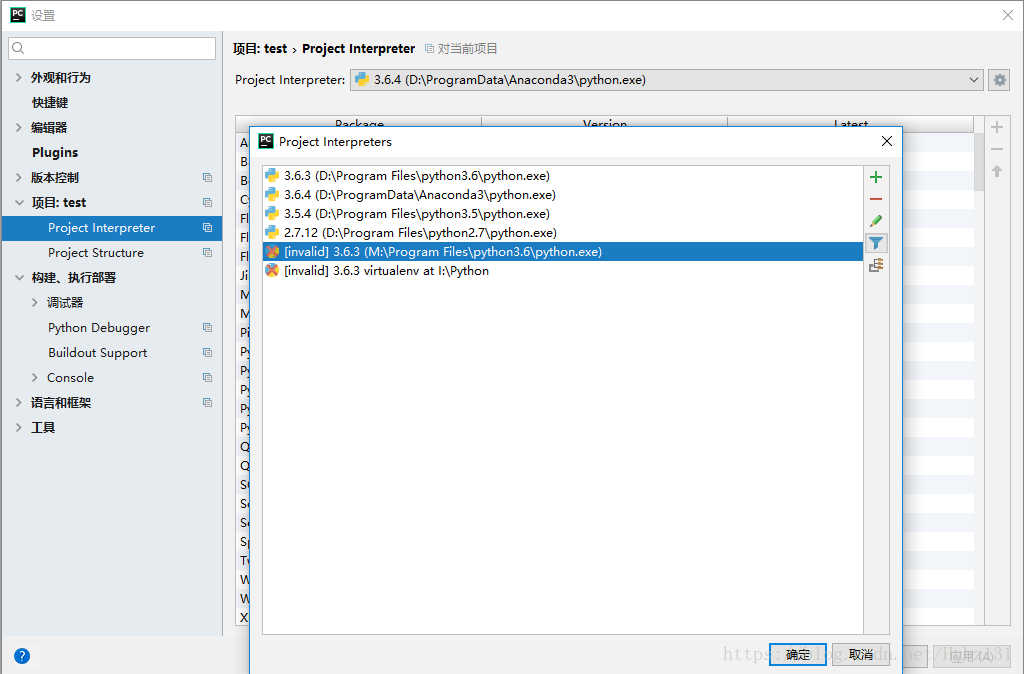
Task: Add a new interpreter with green plus
Action: (876, 177)
